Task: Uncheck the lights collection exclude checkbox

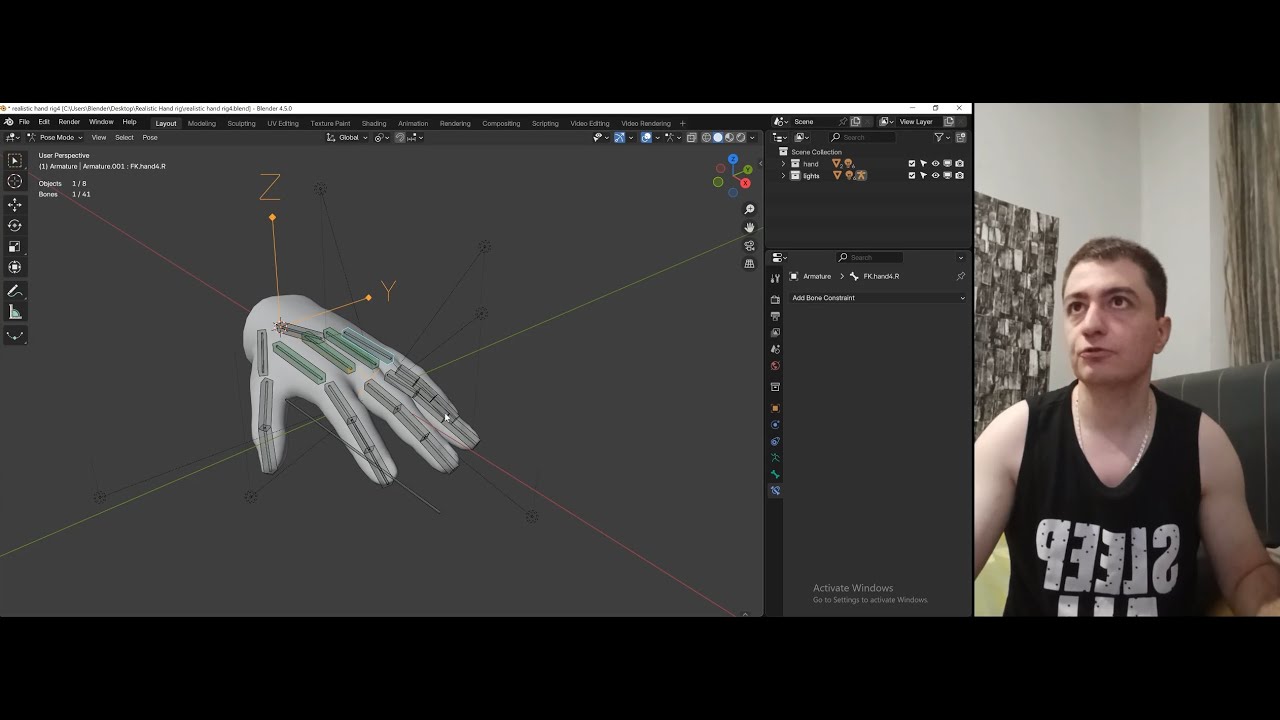Action: point(912,175)
